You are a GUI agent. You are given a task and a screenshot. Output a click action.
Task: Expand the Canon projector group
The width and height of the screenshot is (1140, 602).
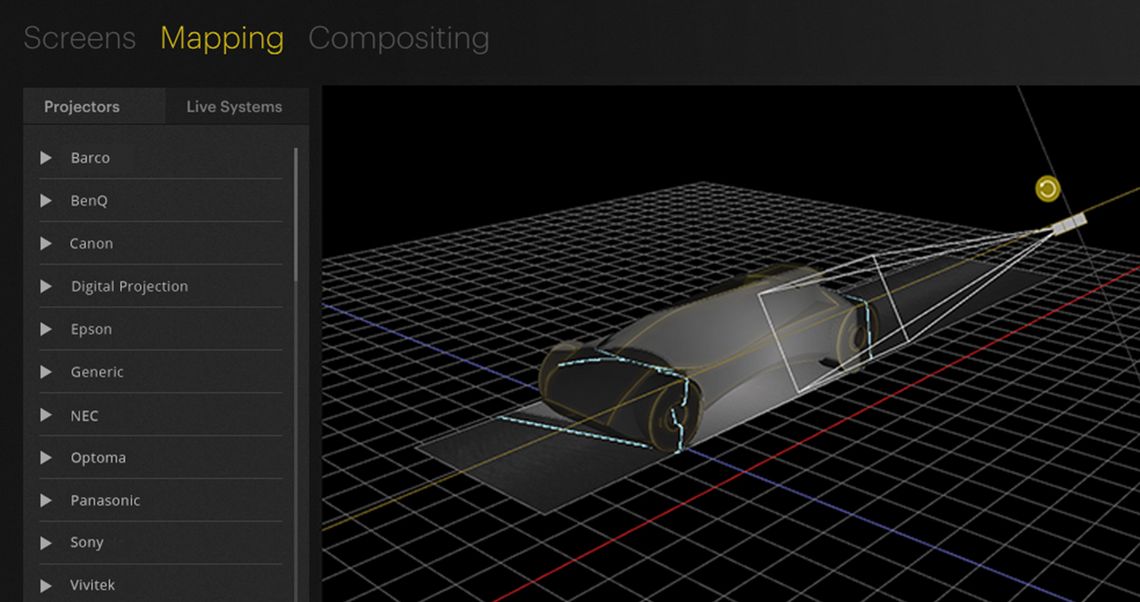click(46, 244)
